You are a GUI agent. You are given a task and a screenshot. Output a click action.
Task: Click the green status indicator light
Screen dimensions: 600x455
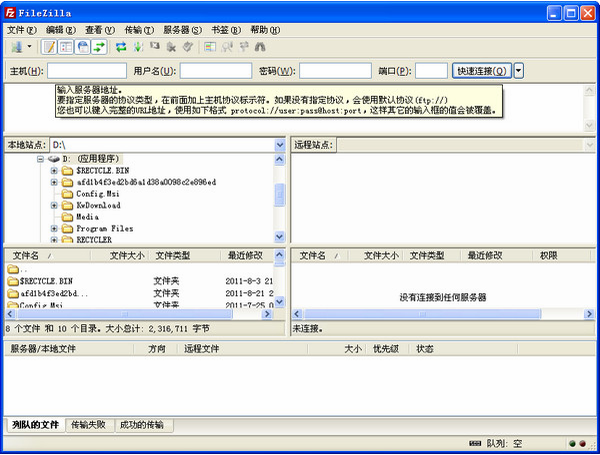click(x=572, y=444)
